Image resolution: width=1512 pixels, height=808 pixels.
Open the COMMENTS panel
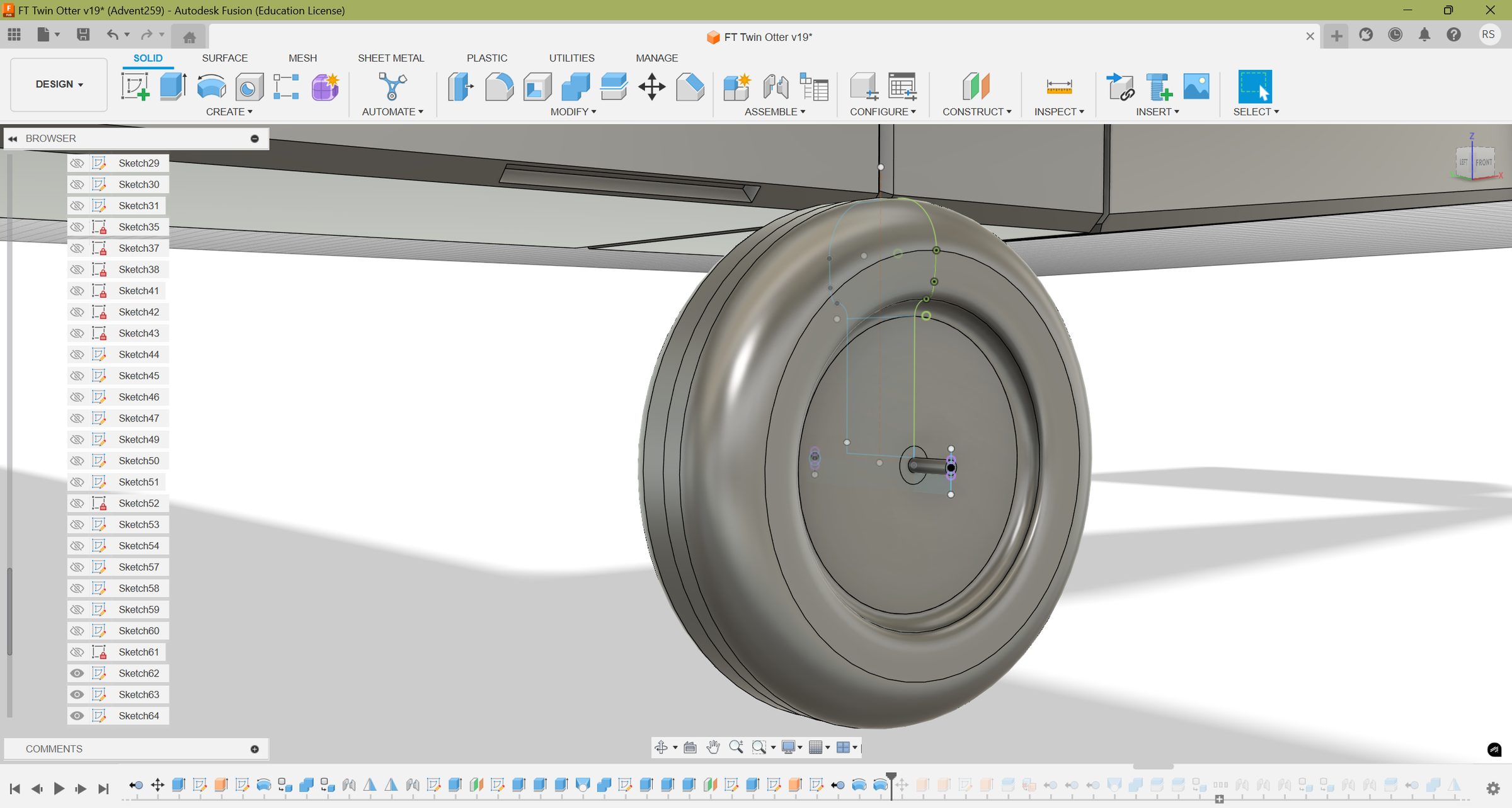click(x=54, y=749)
